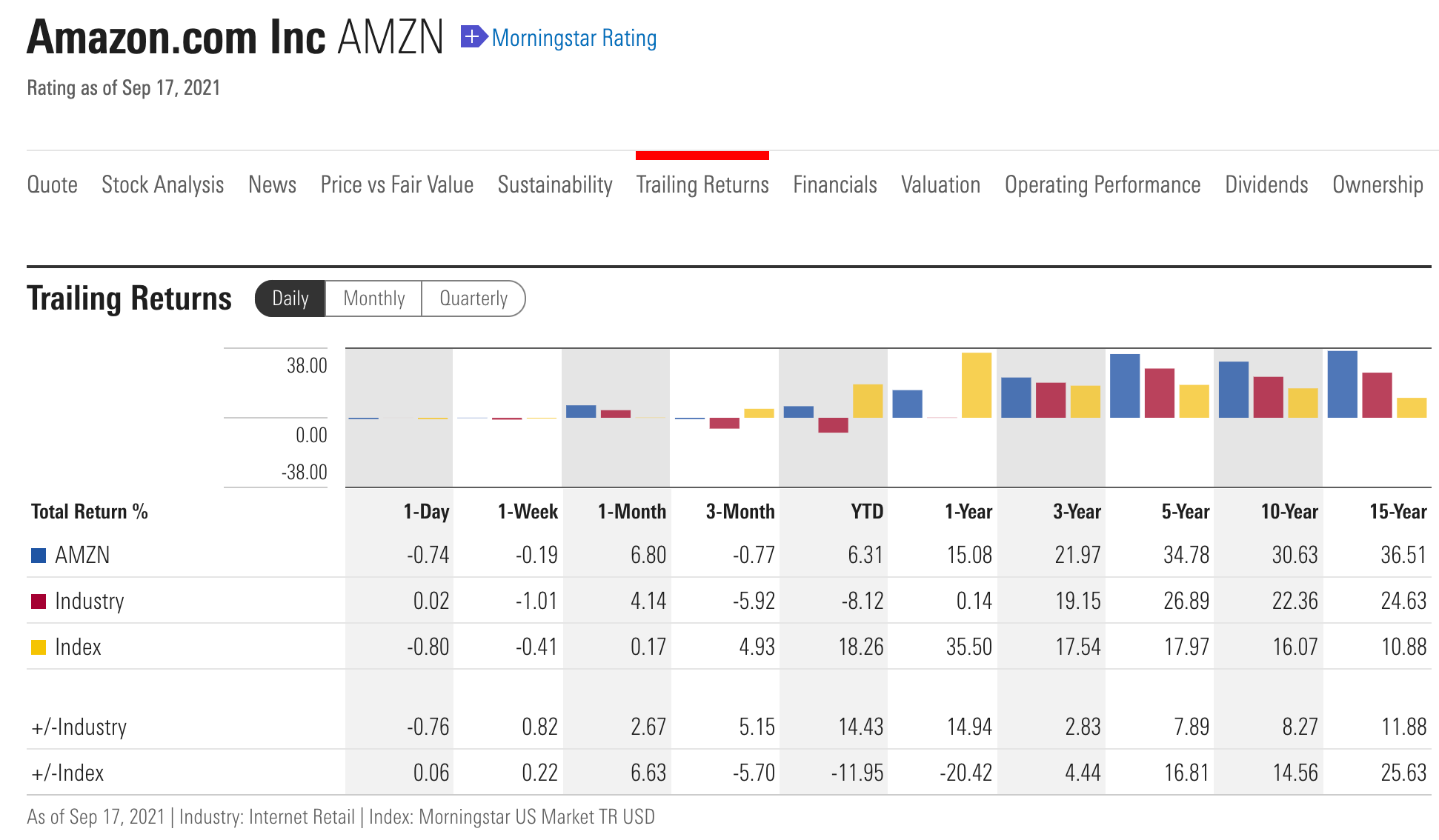
Task: Click the +/-Industry row label
Action: (x=79, y=727)
